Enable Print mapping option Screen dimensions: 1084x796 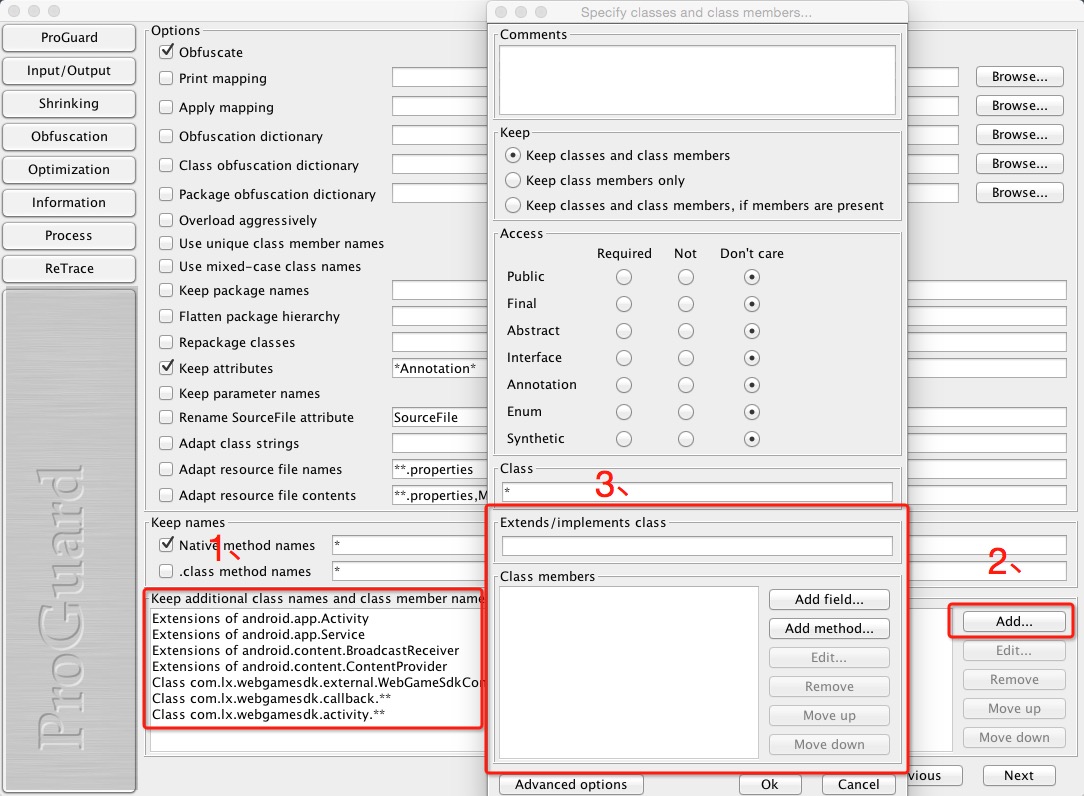(x=166, y=78)
